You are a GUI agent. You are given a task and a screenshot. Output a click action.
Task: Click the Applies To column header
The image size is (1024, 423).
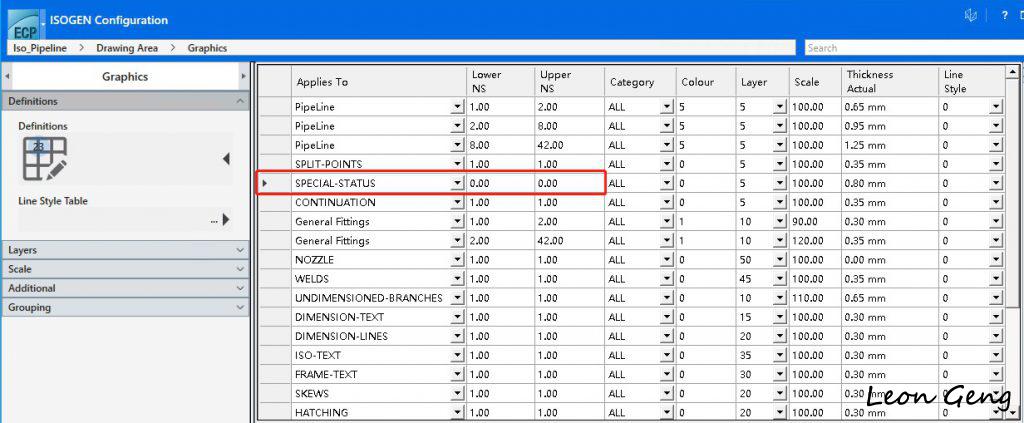(378, 82)
